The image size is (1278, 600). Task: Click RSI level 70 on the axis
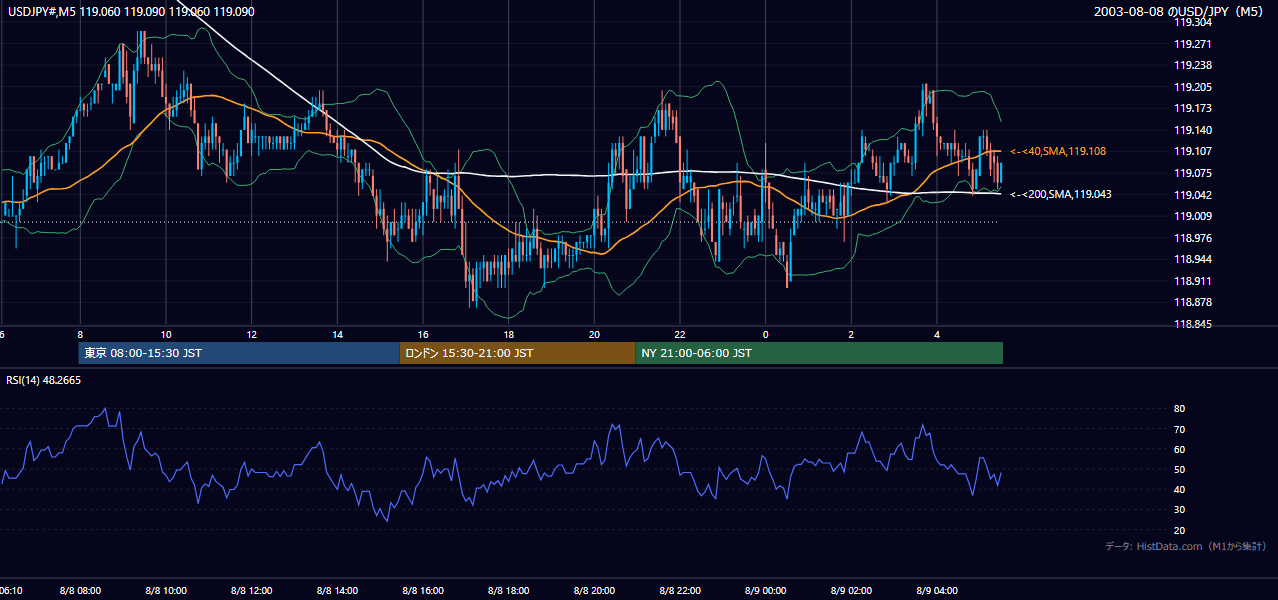coord(1180,429)
